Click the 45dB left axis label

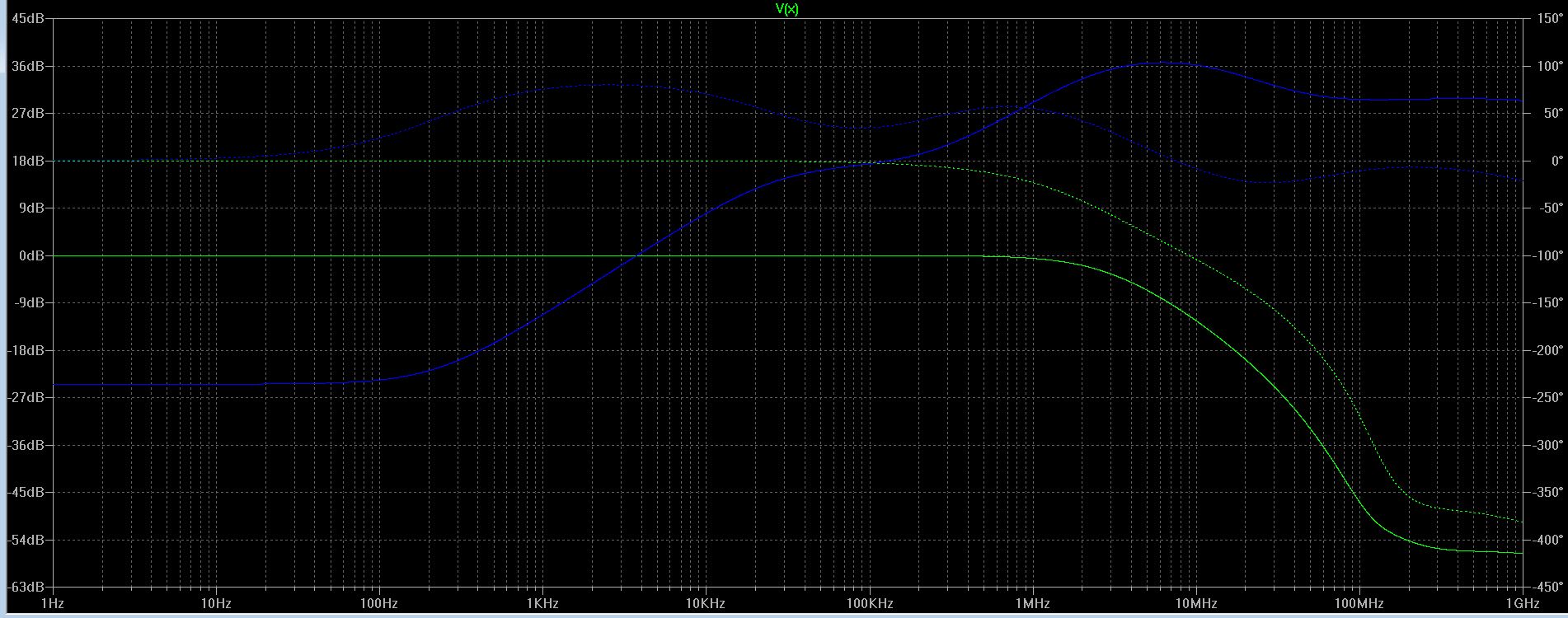pos(30,18)
